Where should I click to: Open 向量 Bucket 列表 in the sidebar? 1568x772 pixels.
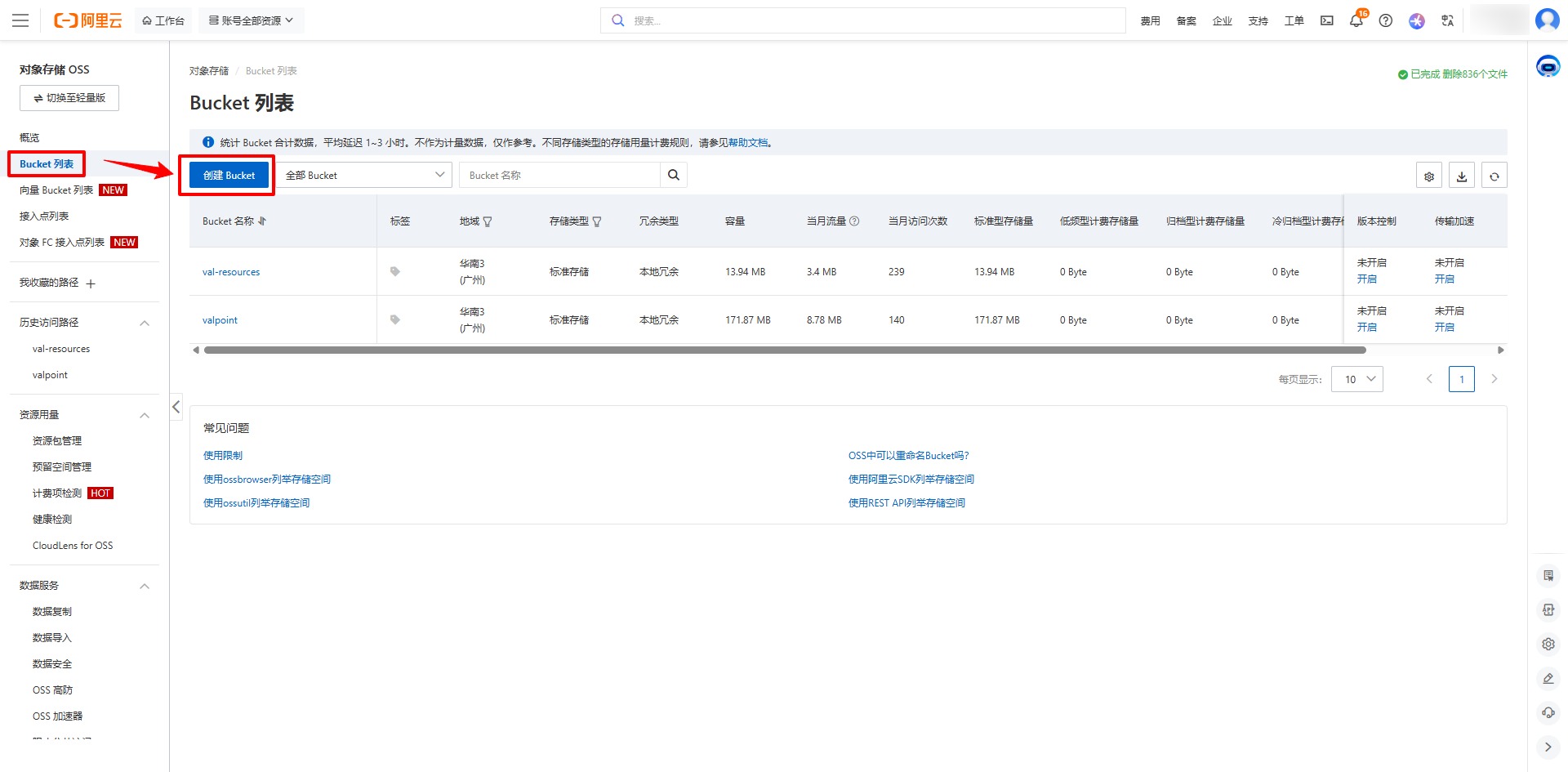(56, 190)
